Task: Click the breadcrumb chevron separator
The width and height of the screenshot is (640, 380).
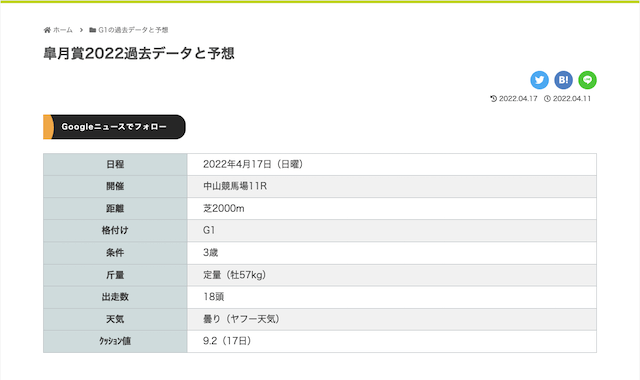Action: tap(81, 30)
